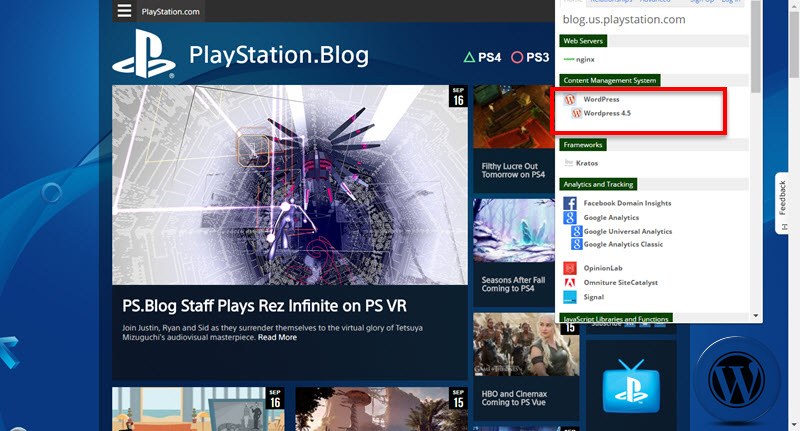Screen dimensions: 800x431
Task: Open the Sep 15 post thumbnail with palm trees
Action: [381, 409]
